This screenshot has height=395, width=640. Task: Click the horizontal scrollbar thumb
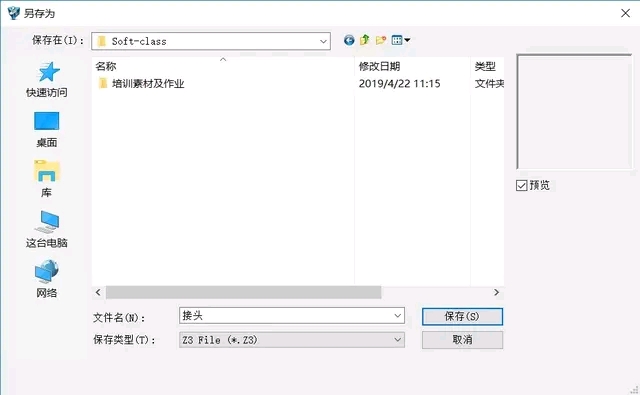tap(243, 292)
